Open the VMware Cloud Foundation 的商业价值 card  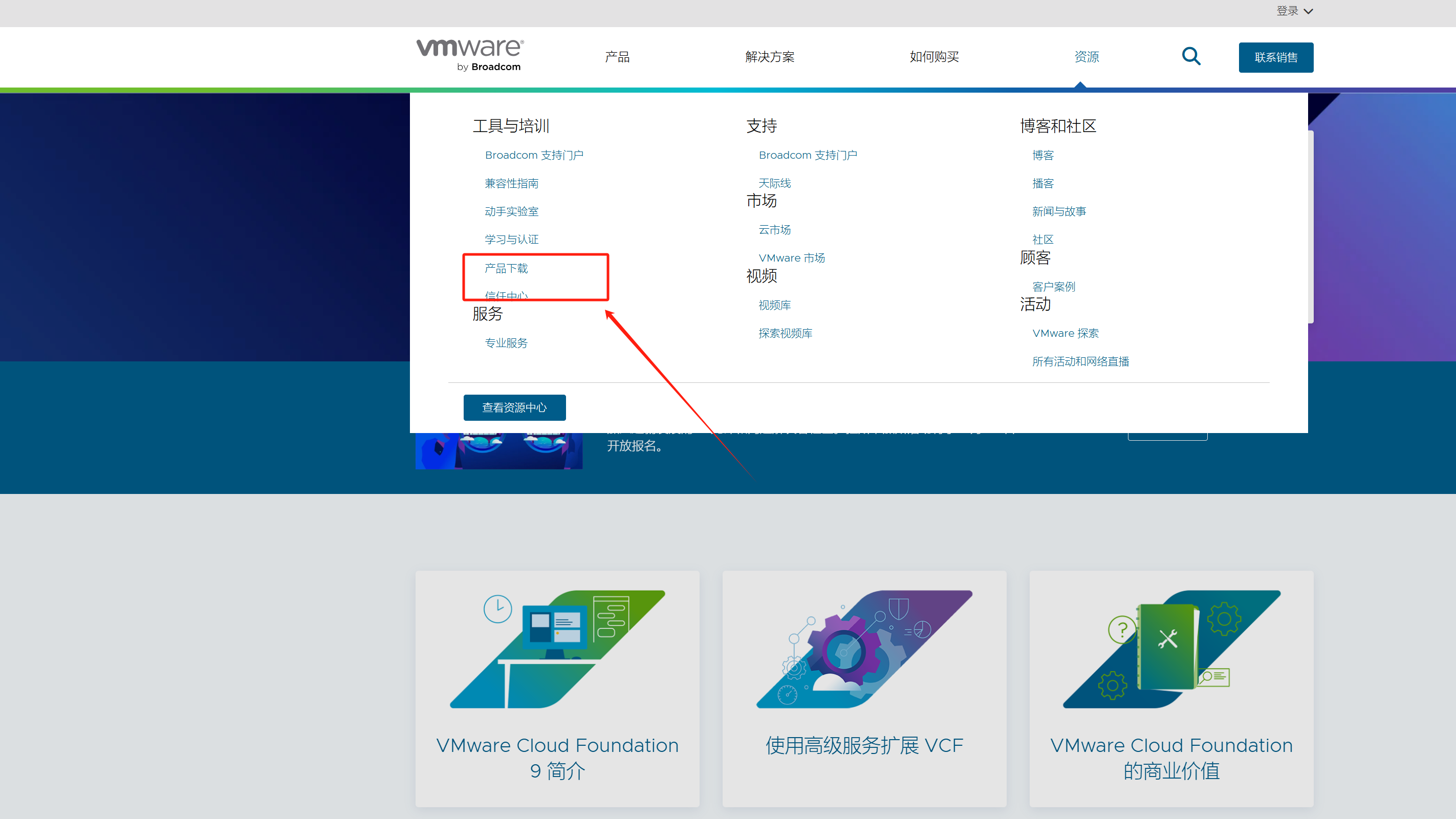1171,688
